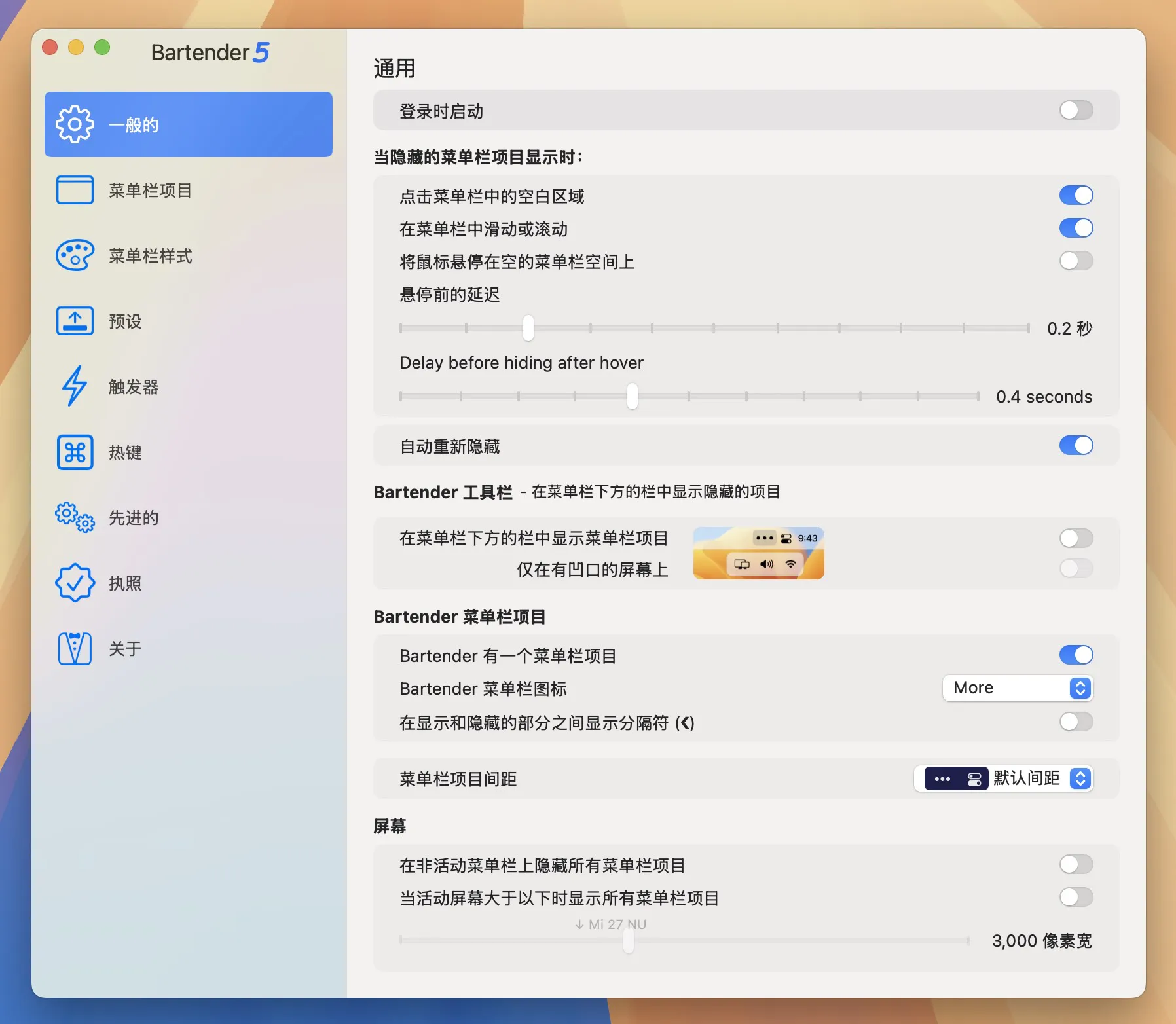Click the tuxedo icon for 关于

(x=75, y=648)
